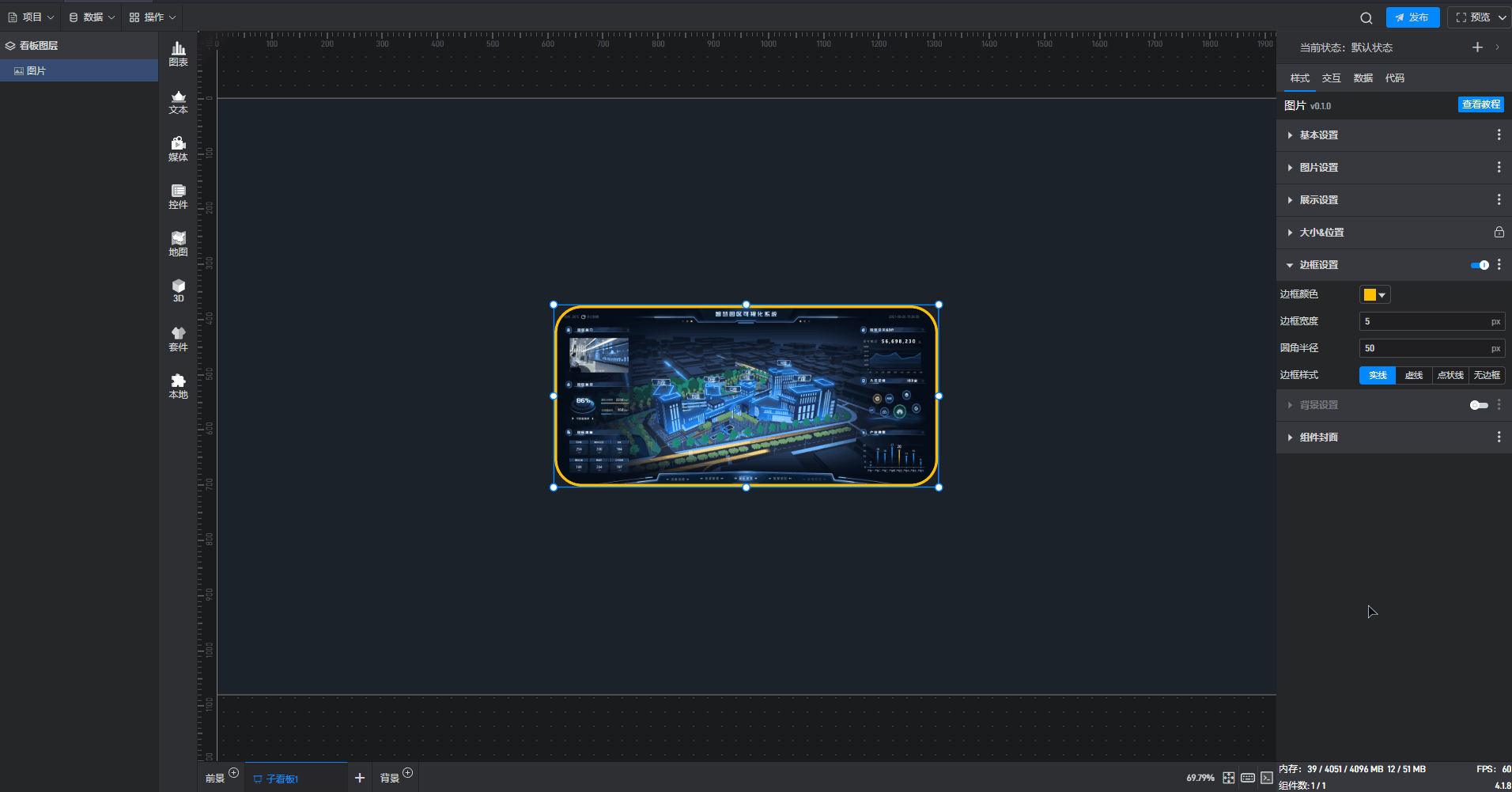
Task: Enable the 背景设置 background toggle
Action: [1478, 405]
